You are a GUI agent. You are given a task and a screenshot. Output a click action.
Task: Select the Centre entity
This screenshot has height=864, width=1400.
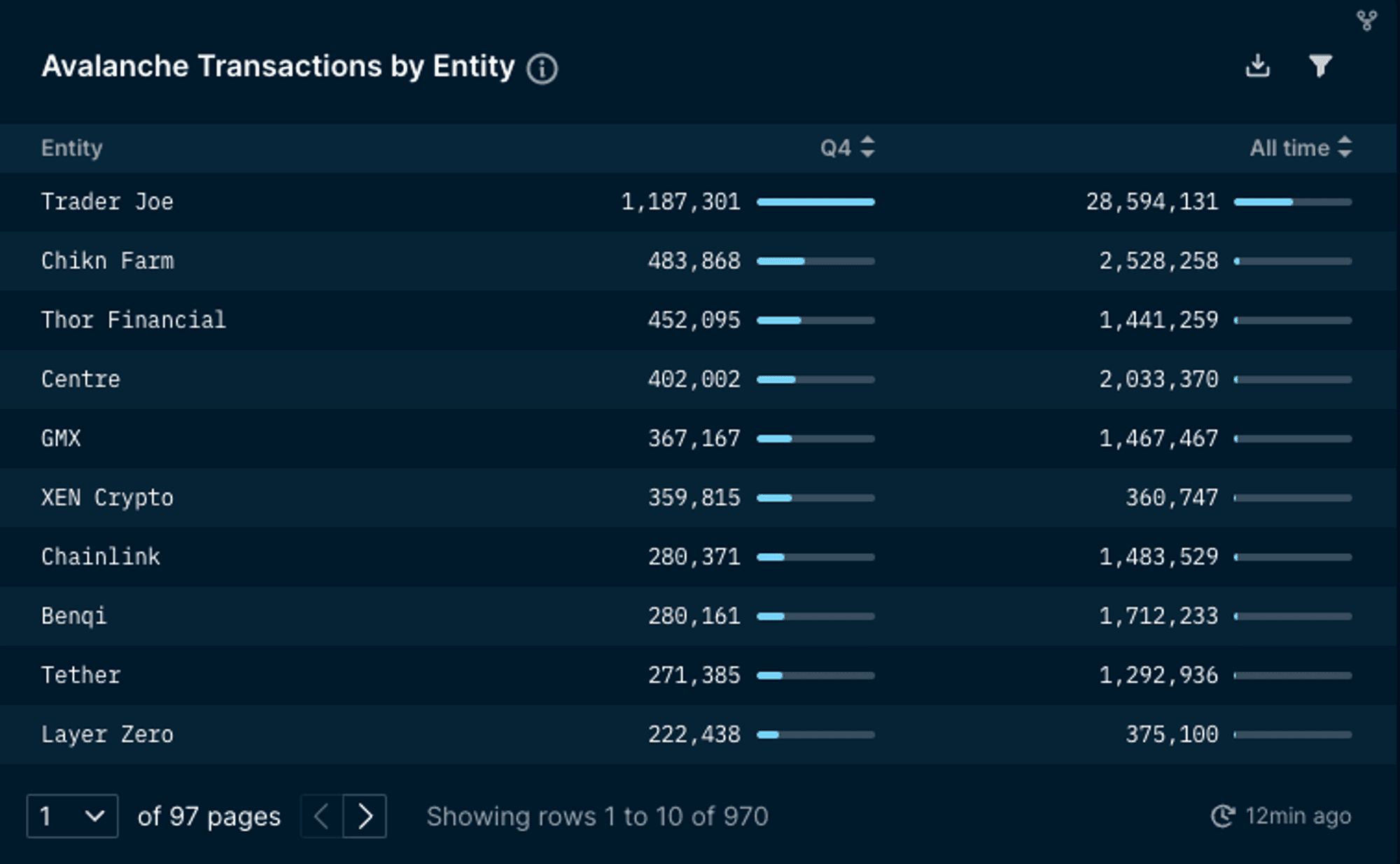coord(80,379)
